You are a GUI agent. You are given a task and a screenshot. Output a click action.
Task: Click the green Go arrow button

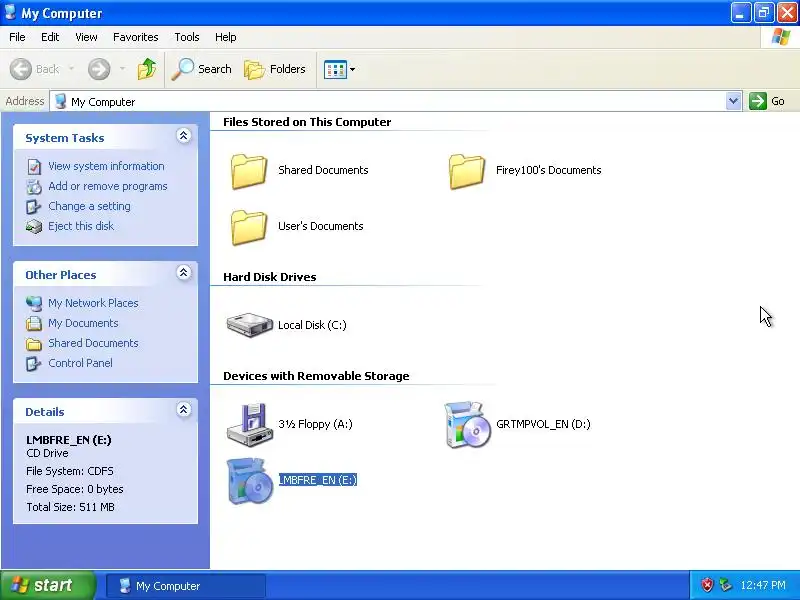(x=758, y=101)
